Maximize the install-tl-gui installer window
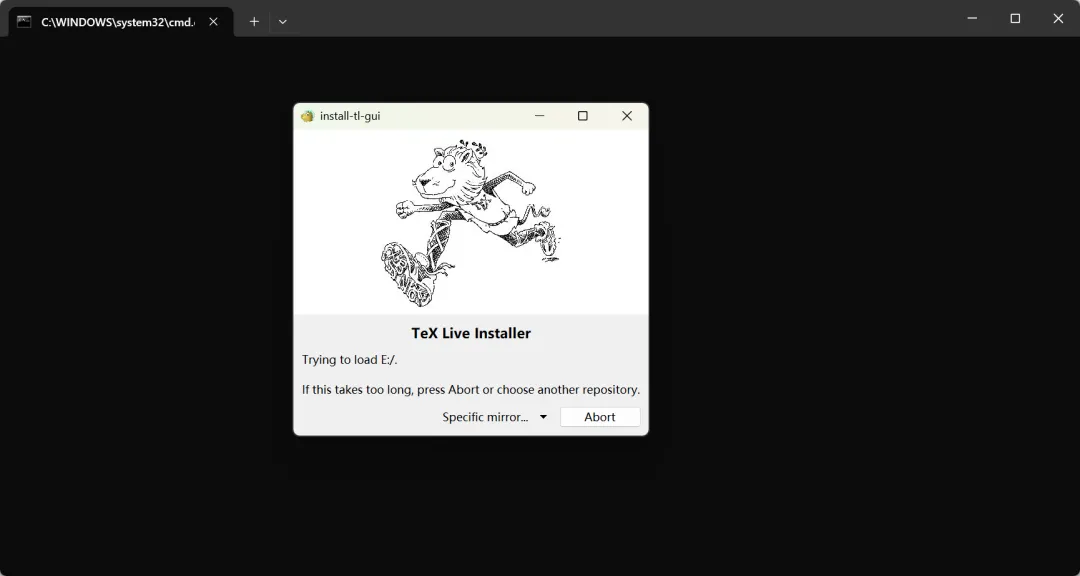The height and width of the screenshot is (576, 1080). pyautogui.click(x=583, y=116)
